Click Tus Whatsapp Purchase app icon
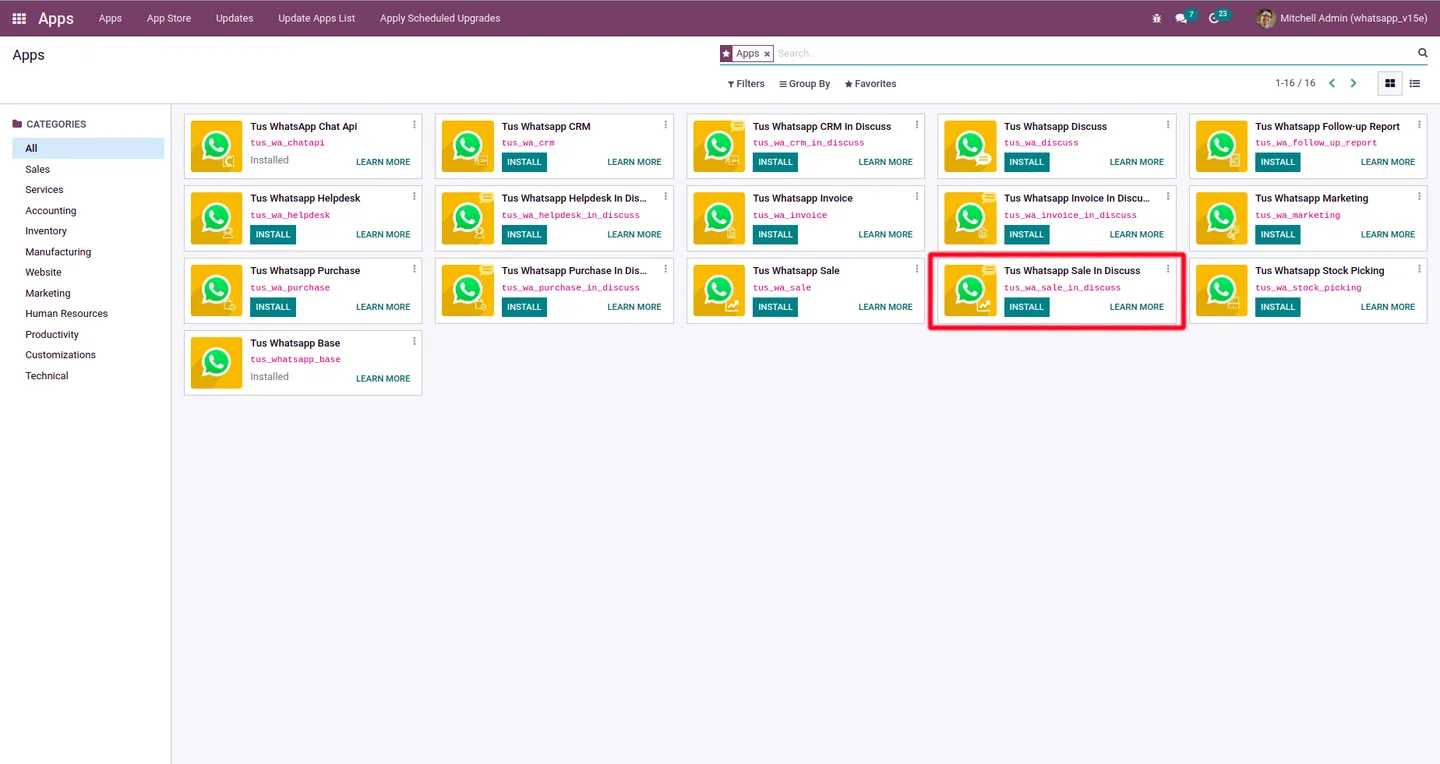1440x764 pixels. 217,291
